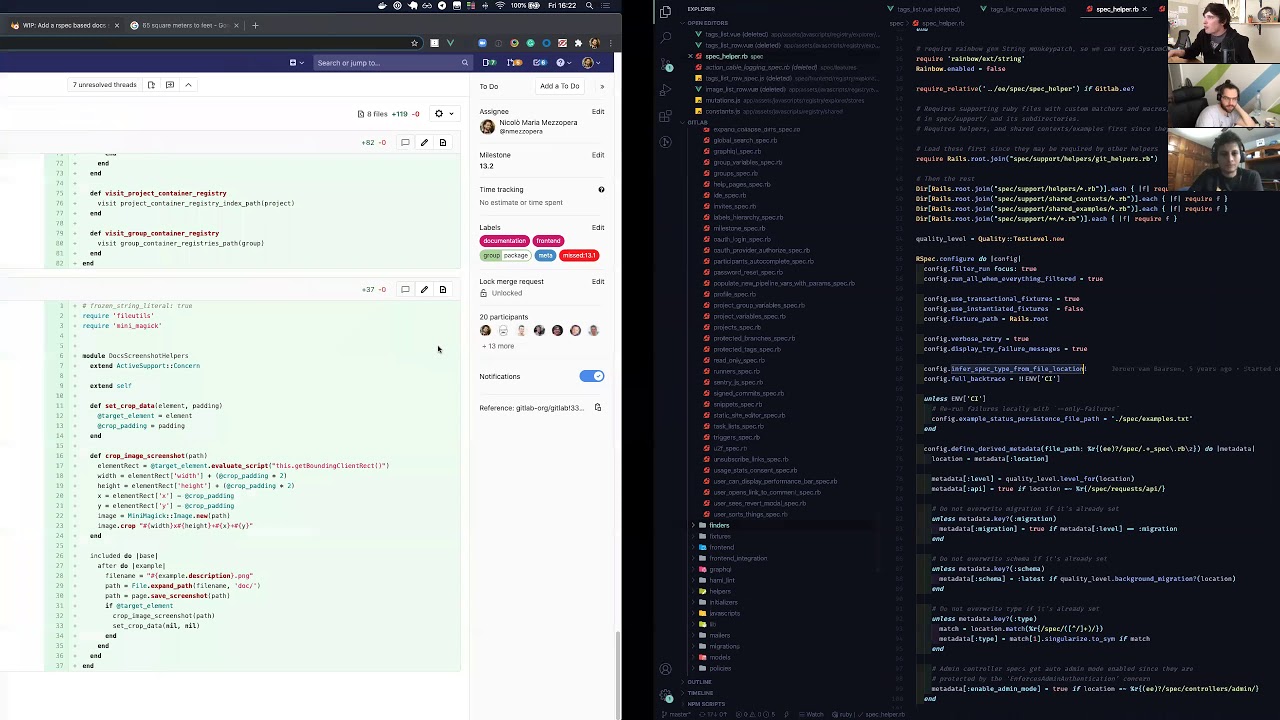
Task: Switch to tags_list_row.vue (deleted) editor tab
Action: coord(1027,9)
